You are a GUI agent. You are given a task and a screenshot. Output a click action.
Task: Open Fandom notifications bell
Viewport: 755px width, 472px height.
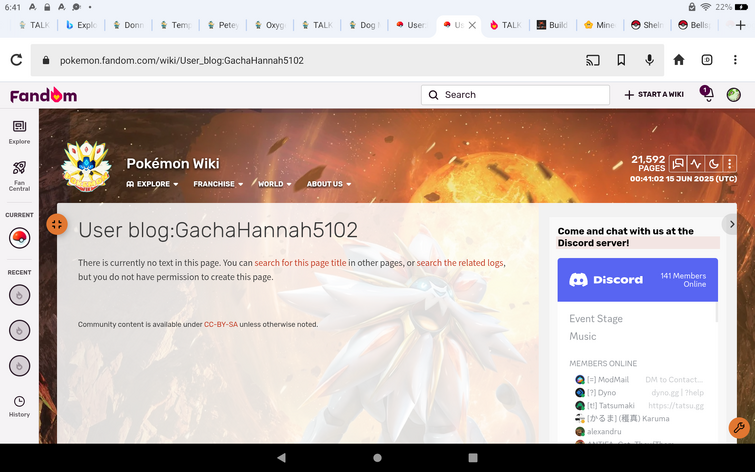(707, 94)
